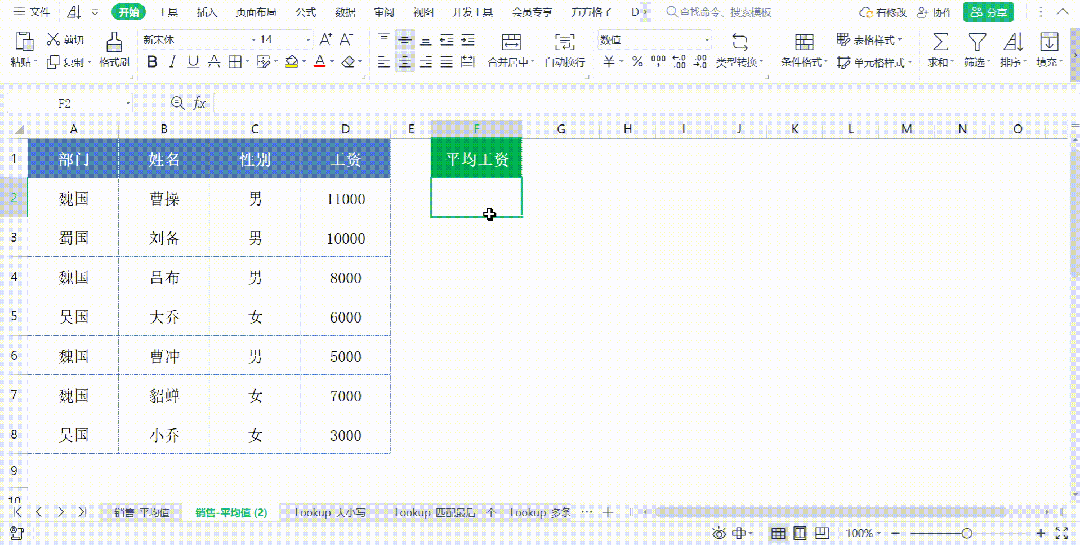Toggle underline formatting

(192, 62)
